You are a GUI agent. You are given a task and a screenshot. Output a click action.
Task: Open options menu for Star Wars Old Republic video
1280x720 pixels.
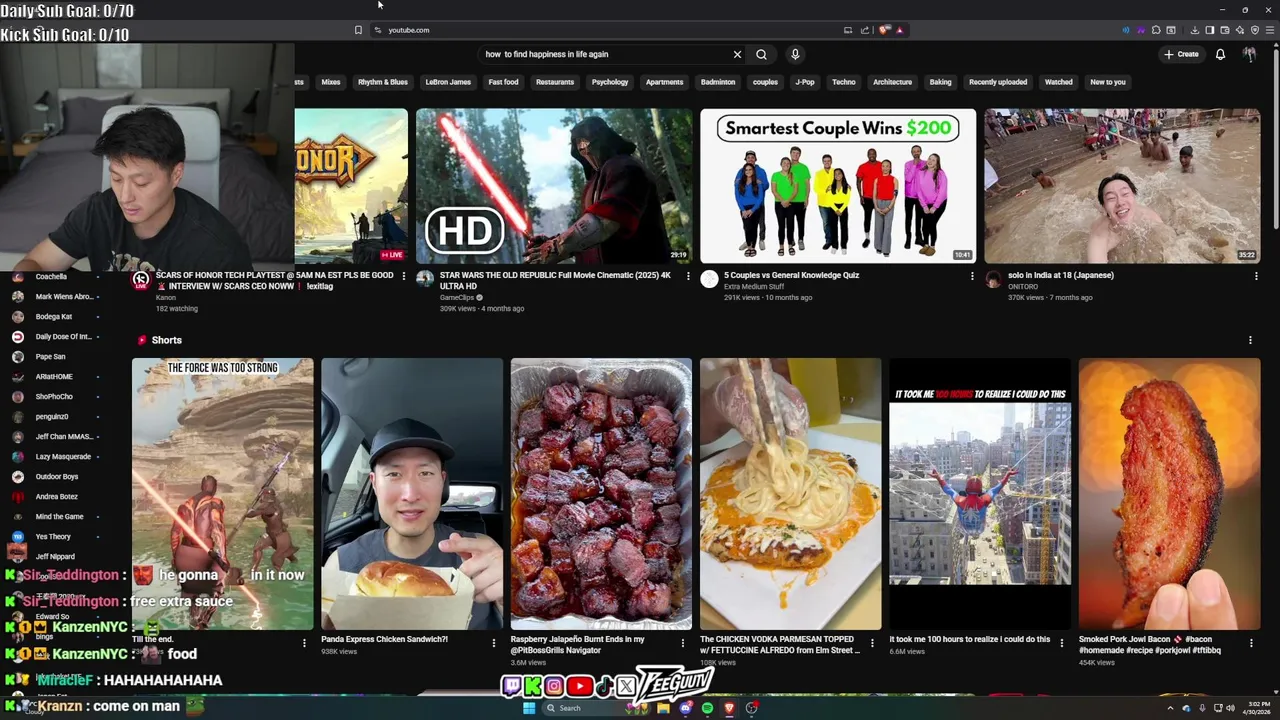(x=688, y=276)
